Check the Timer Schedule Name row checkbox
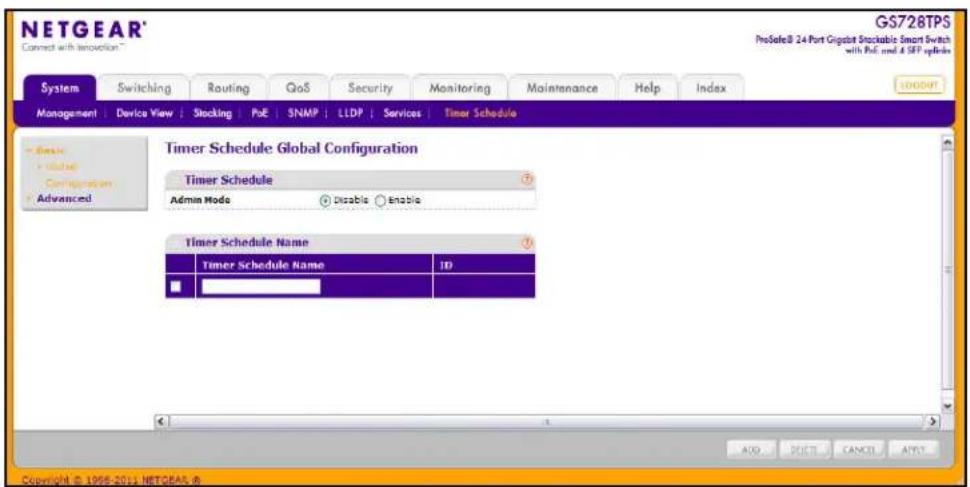Viewport: 970px width, 487px height. tap(176, 287)
